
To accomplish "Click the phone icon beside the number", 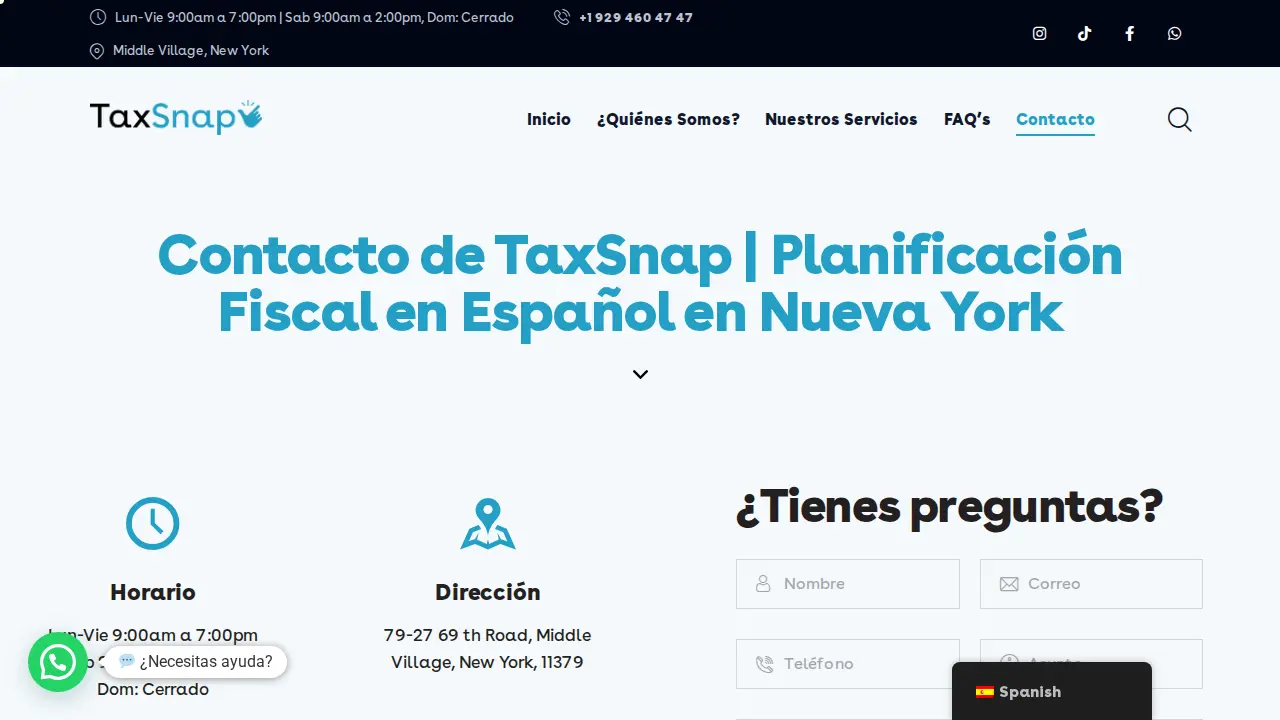I will [562, 17].
